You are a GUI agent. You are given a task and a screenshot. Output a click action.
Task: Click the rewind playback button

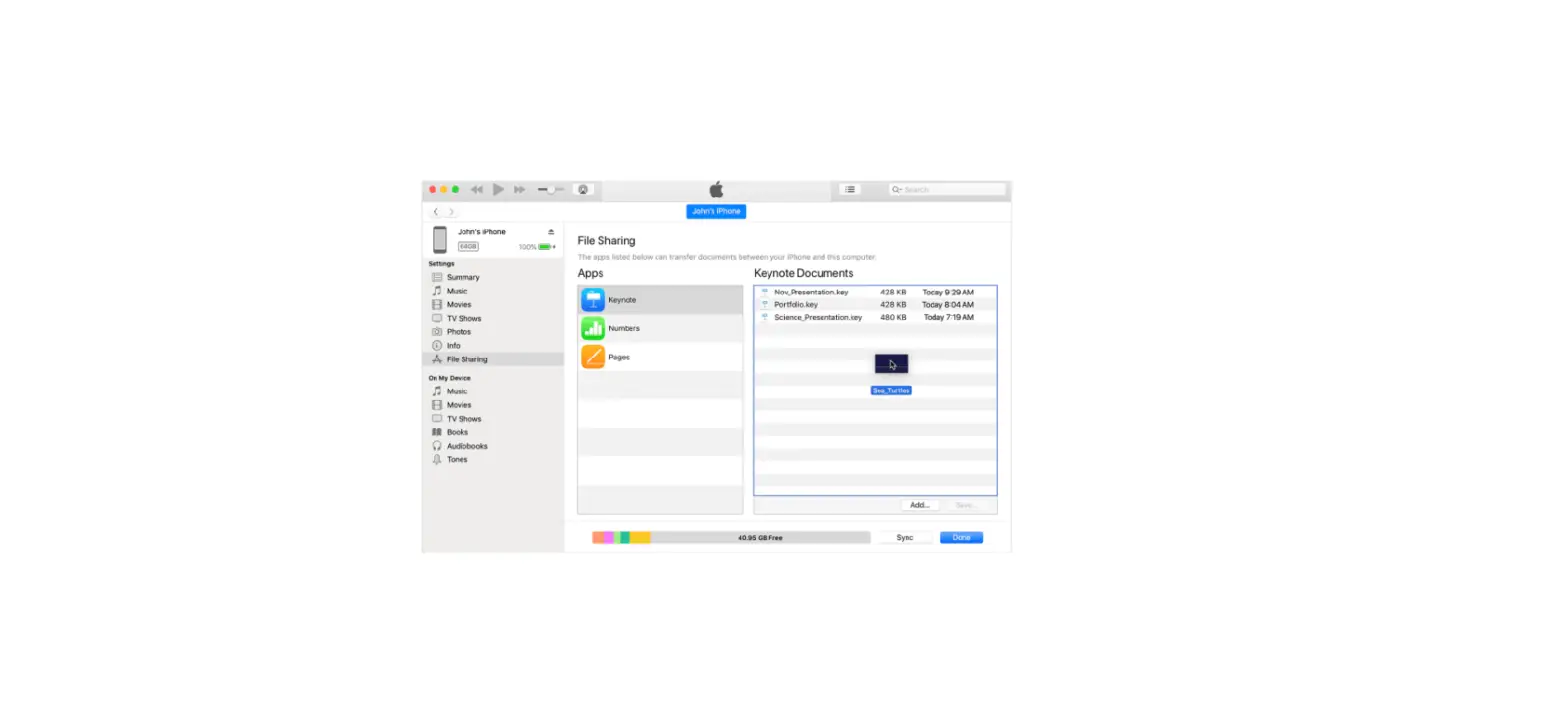click(x=477, y=189)
